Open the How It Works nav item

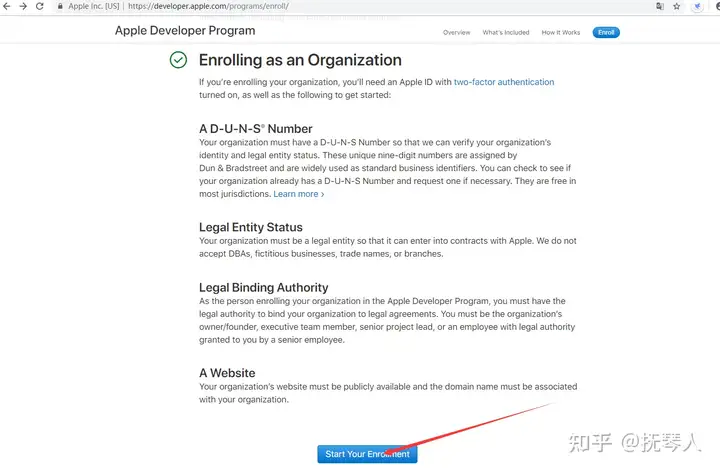(x=561, y=33)
